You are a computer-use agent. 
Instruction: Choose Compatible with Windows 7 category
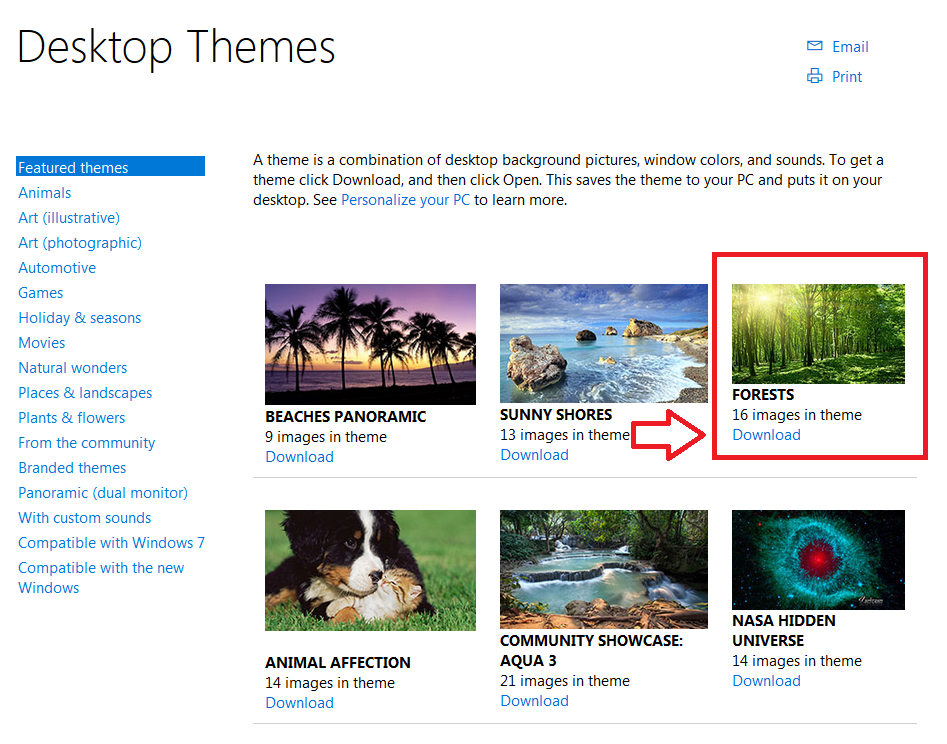tap(111, 543)
